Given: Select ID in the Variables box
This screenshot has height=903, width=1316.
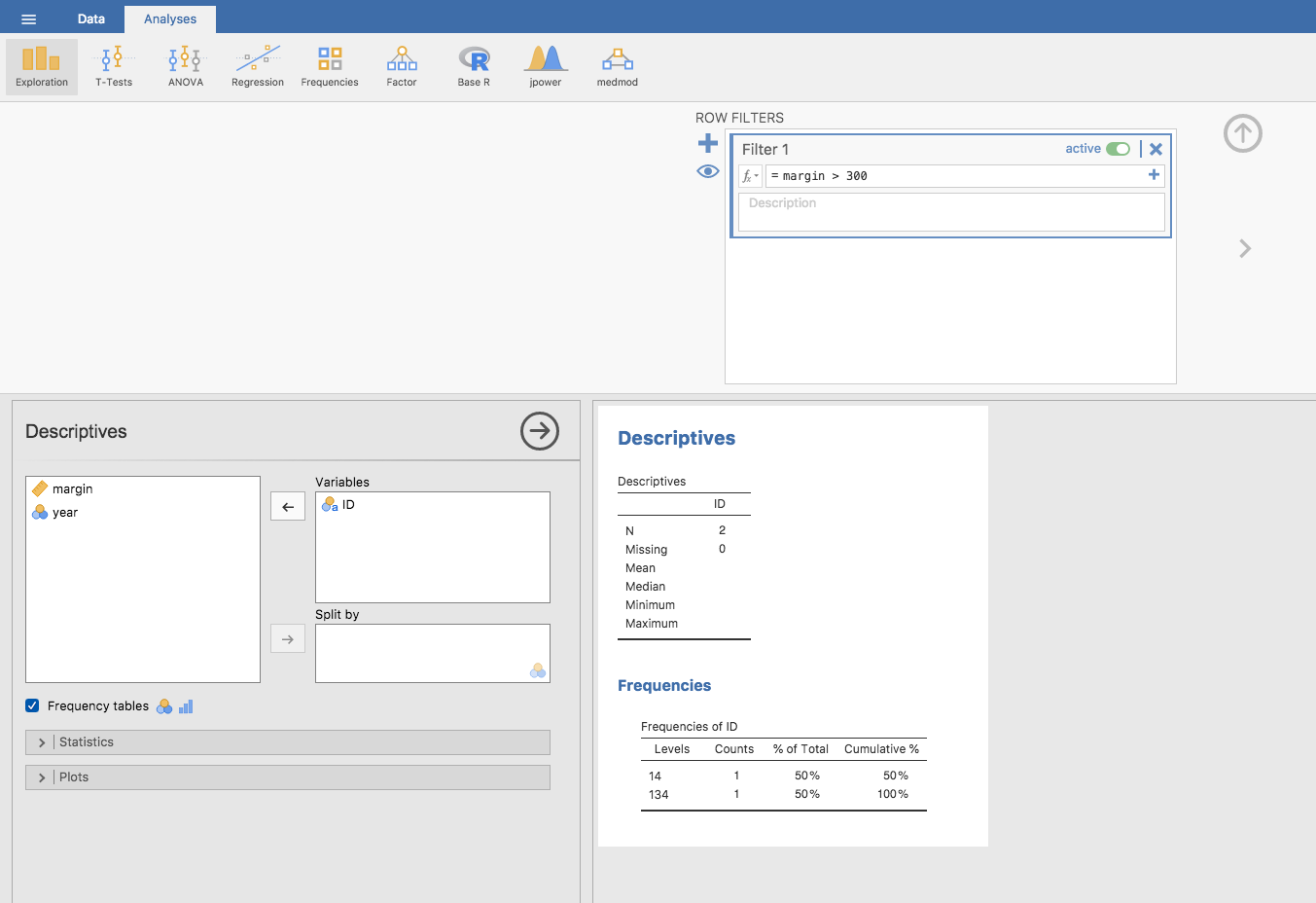Looking at the screenshot, I should click(433, 505).
